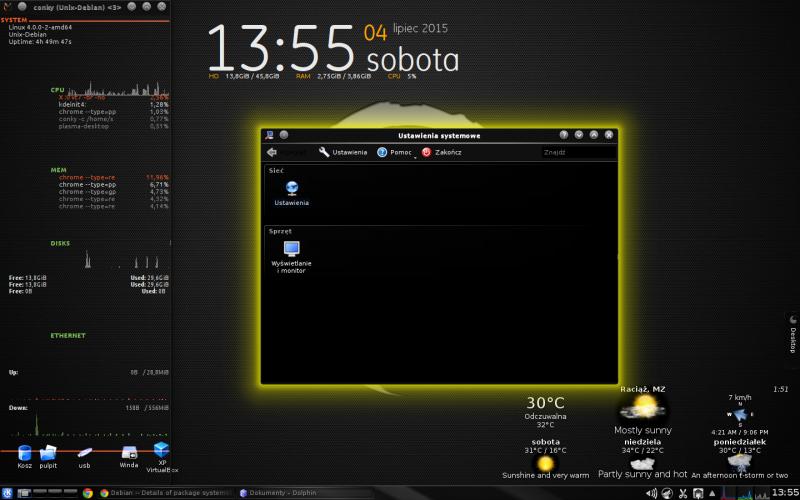
Task: Click the window help question mark button
Action: click(564, 135)
